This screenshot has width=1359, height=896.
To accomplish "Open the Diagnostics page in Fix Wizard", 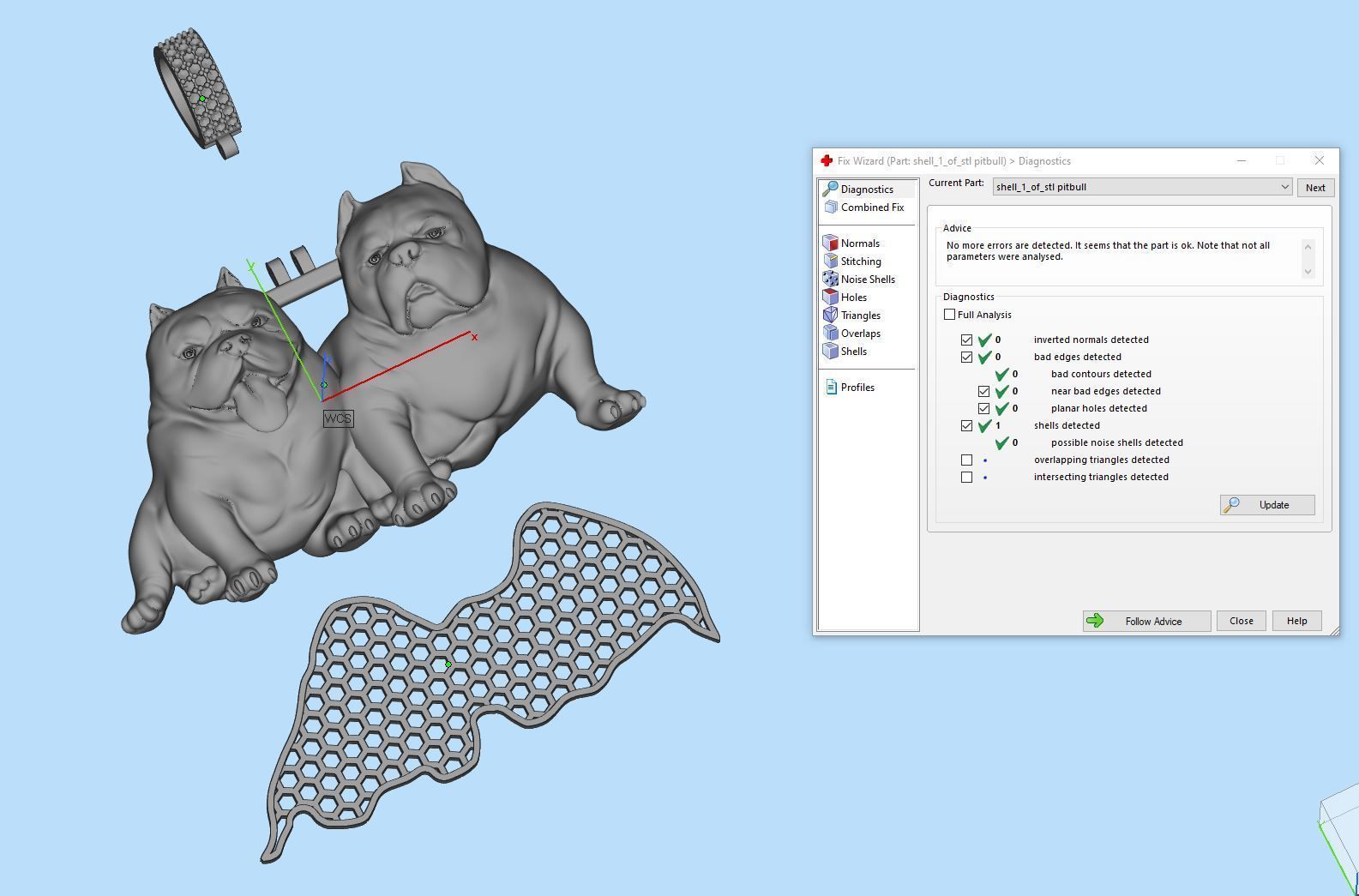I will point(867,189).
